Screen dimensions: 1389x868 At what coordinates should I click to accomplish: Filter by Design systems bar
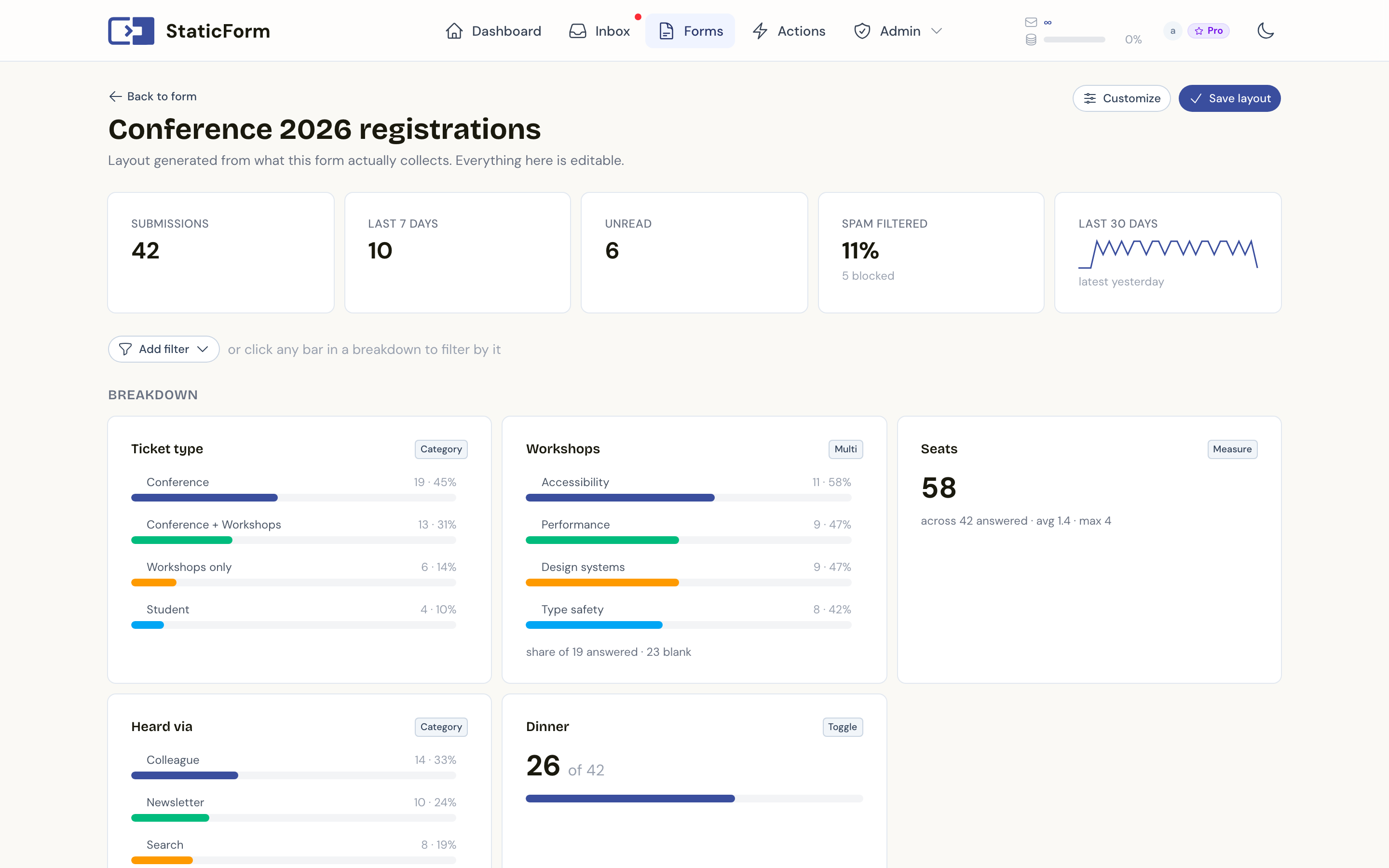pyautogui.click(x=688, y=583)
